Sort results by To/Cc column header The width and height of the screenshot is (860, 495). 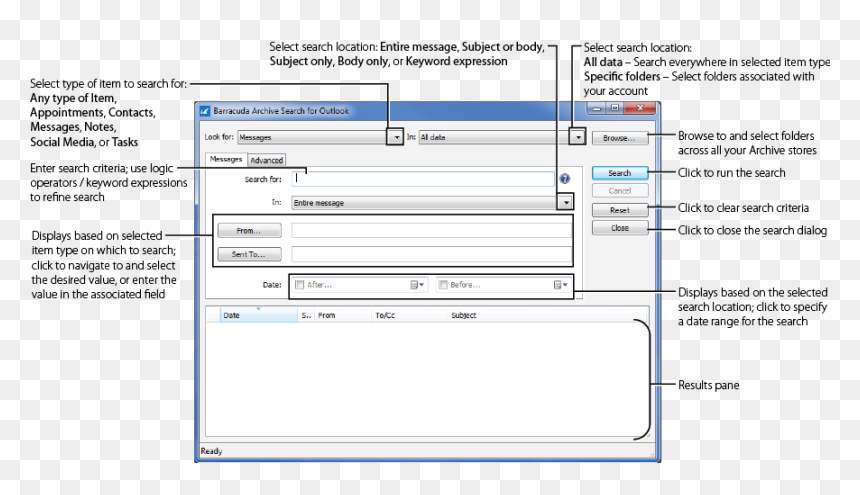click(409, 315)
